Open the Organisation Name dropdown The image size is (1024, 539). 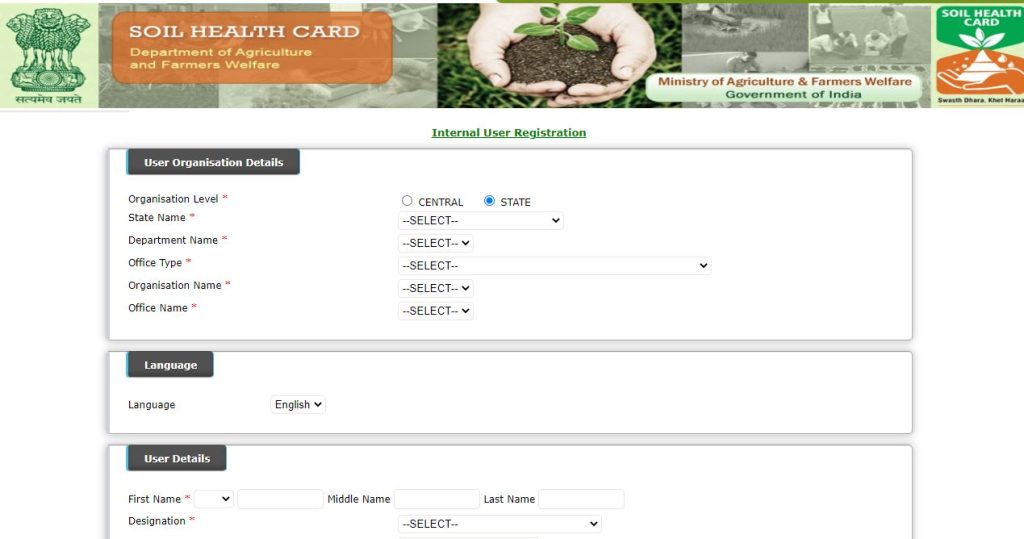[436, 288]
